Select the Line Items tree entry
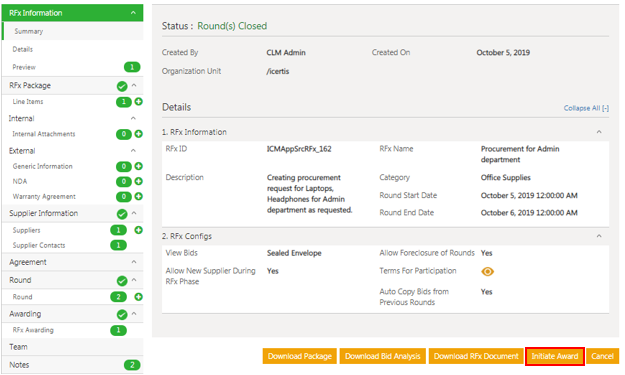 pos(28,102)
